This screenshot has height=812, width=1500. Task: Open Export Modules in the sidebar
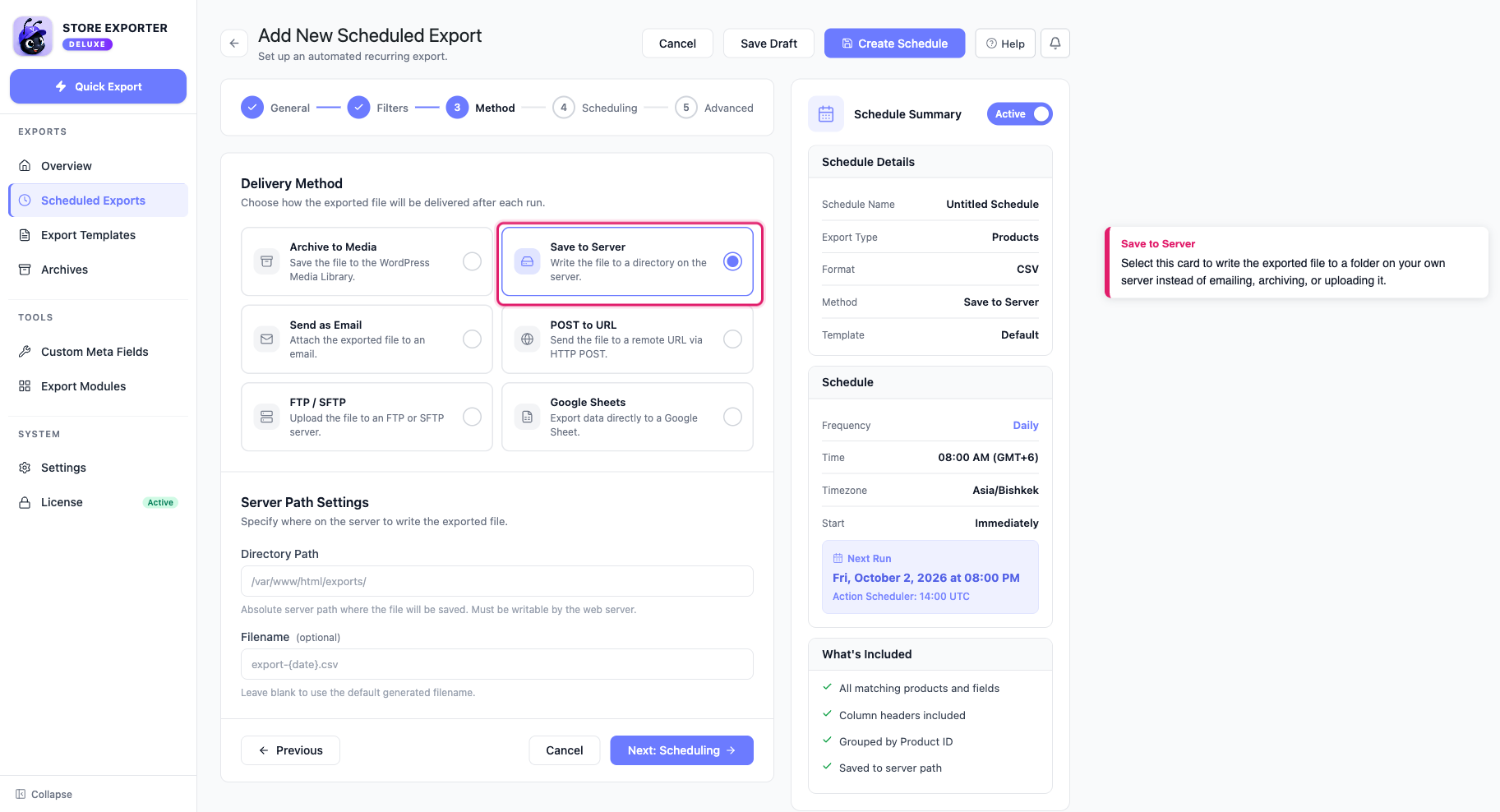(x=98, y=386)
